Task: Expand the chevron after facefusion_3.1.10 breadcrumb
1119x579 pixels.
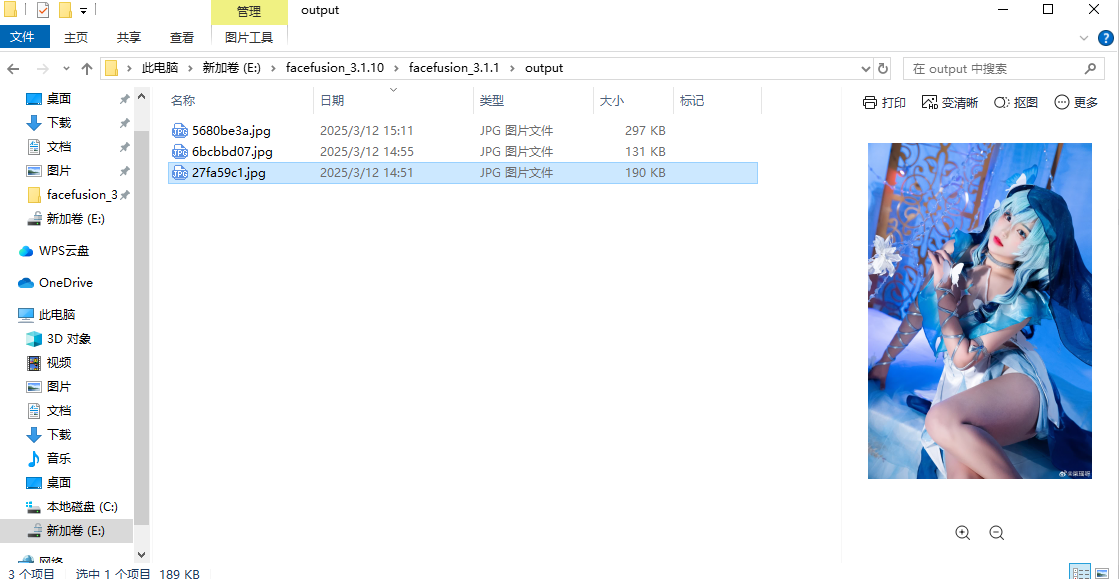Action: pyautogui.click(x=396, y=69)
